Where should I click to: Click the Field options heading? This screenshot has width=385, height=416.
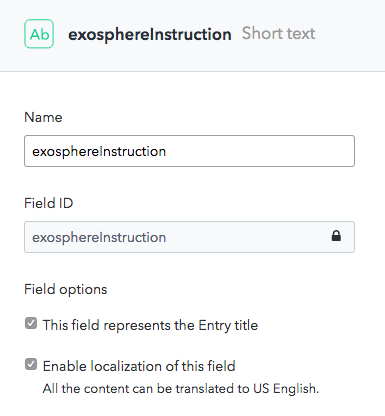coord(66,289)
